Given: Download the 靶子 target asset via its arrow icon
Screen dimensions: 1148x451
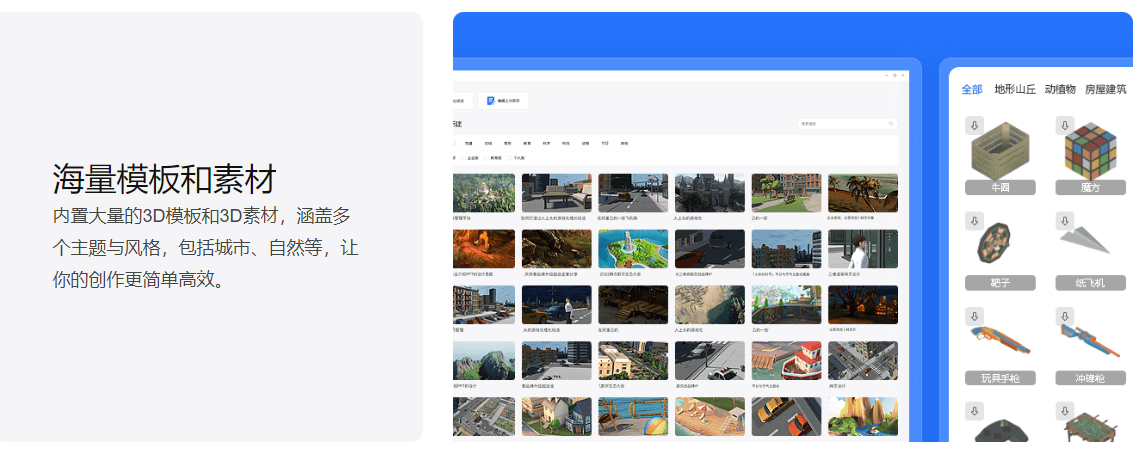Looking at the screenshot, I should [973, 221].
